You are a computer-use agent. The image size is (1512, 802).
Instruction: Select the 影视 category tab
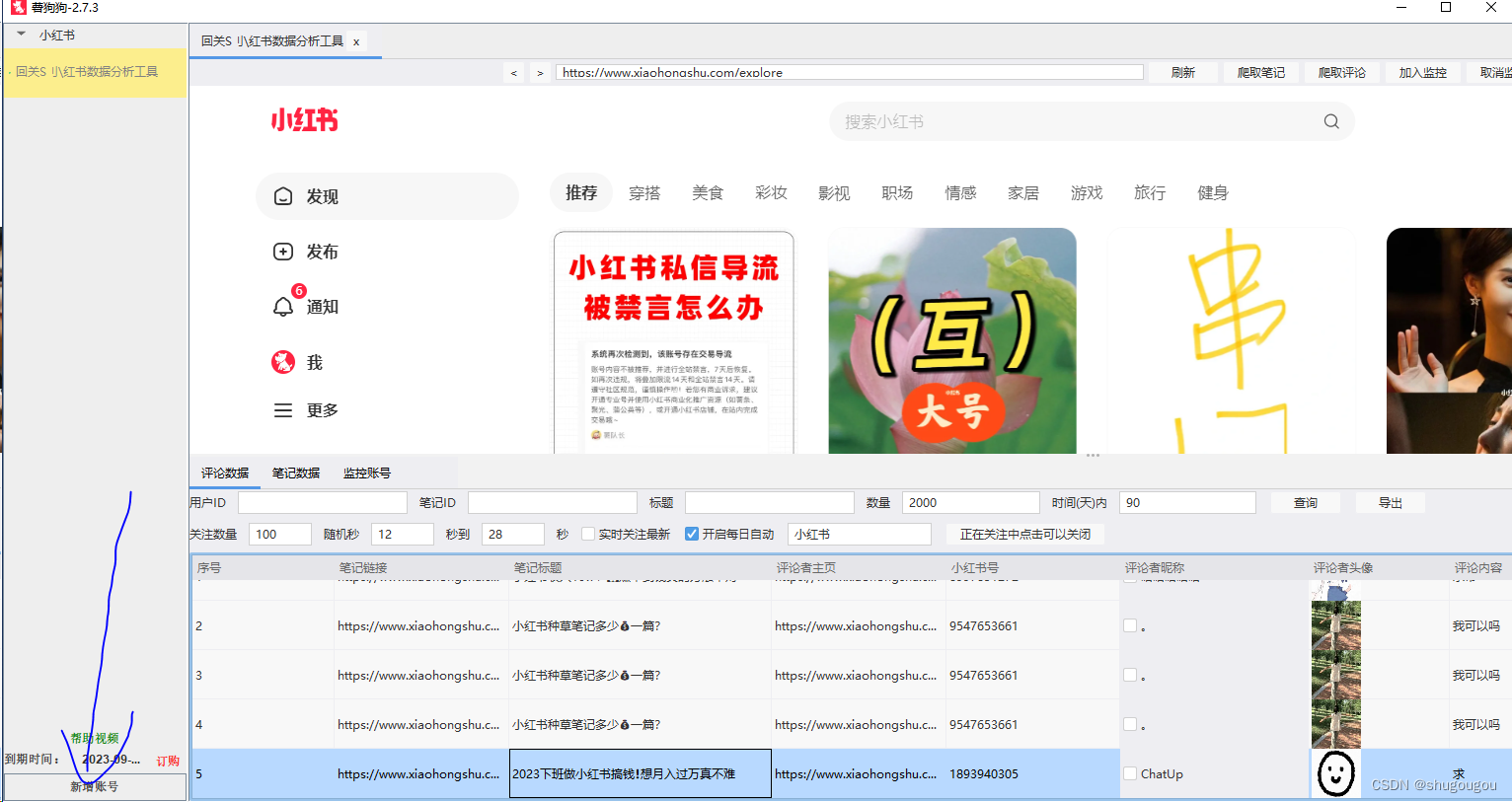(834, 192)
